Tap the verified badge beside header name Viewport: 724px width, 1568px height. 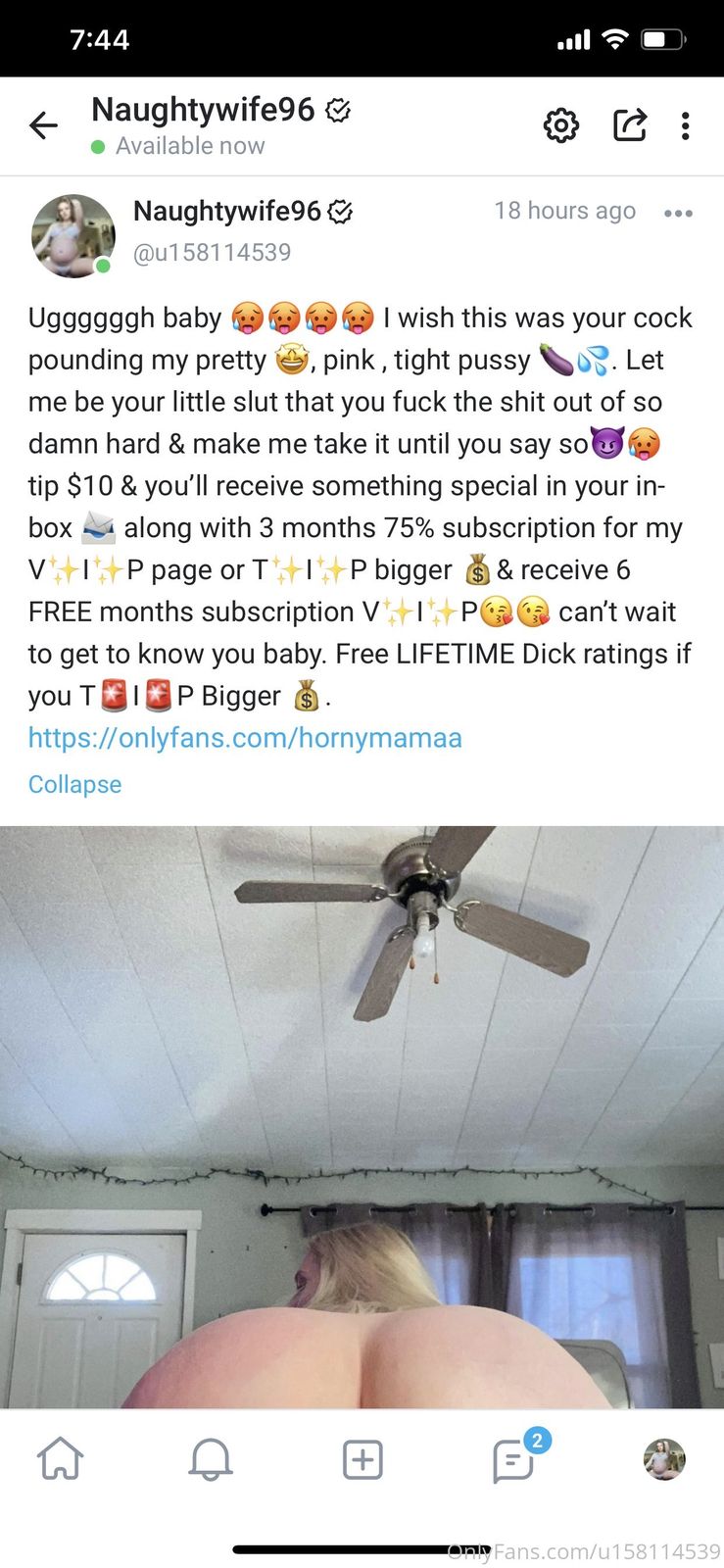pyautogui.click(x=338, y=110)
